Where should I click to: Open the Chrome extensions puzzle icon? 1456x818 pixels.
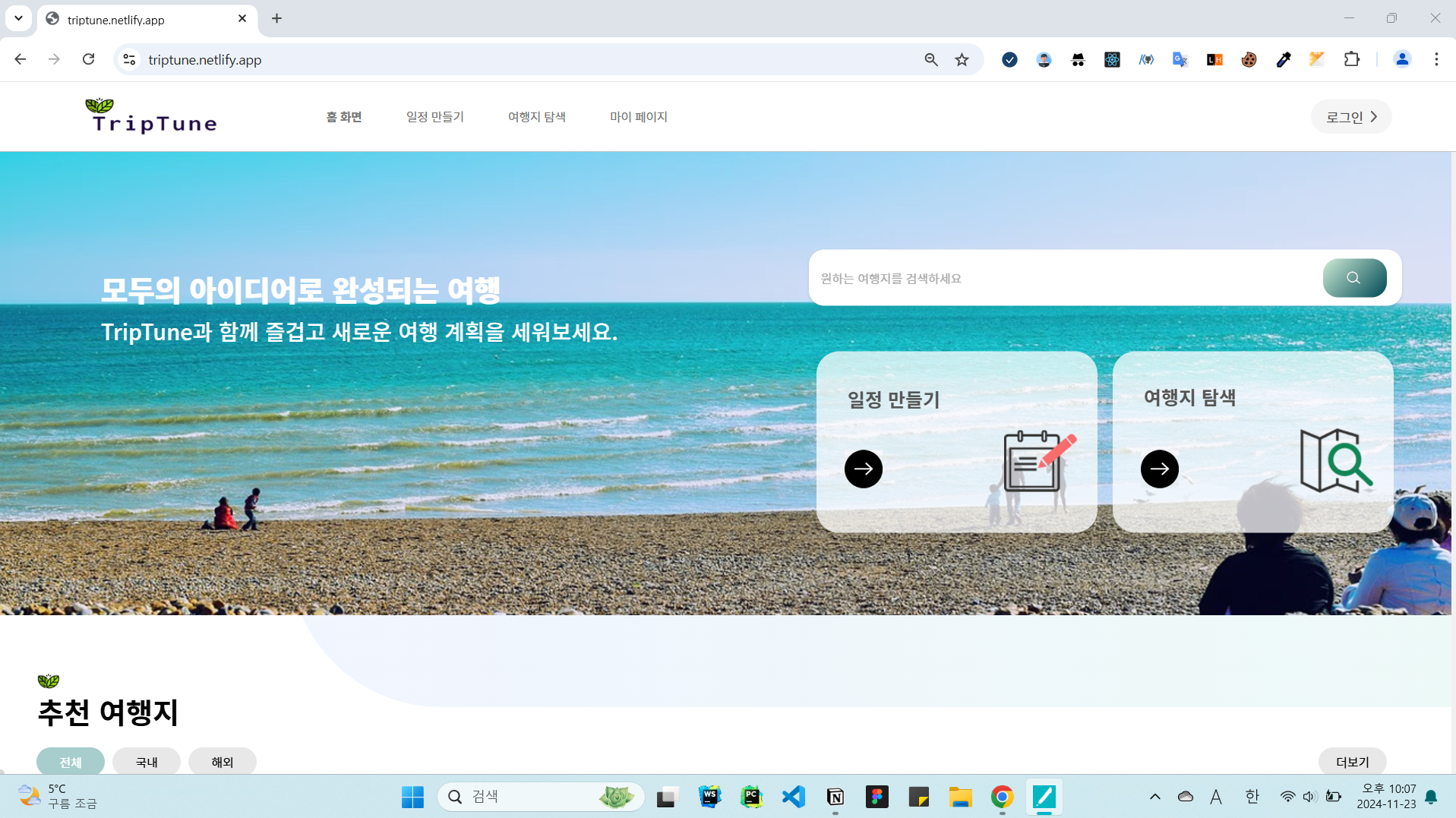click(x=1351, y=59)
